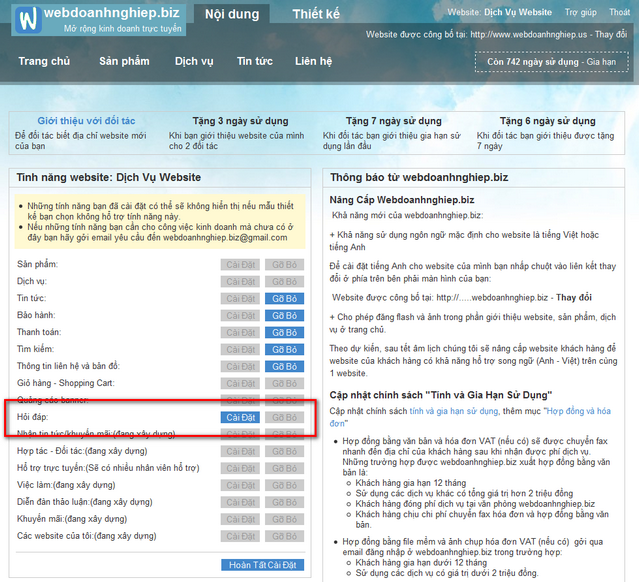Click Gỡ Bỏ button for Dịch vụ
This screenshot has height=582, width=639.
(x=284, y=282)
